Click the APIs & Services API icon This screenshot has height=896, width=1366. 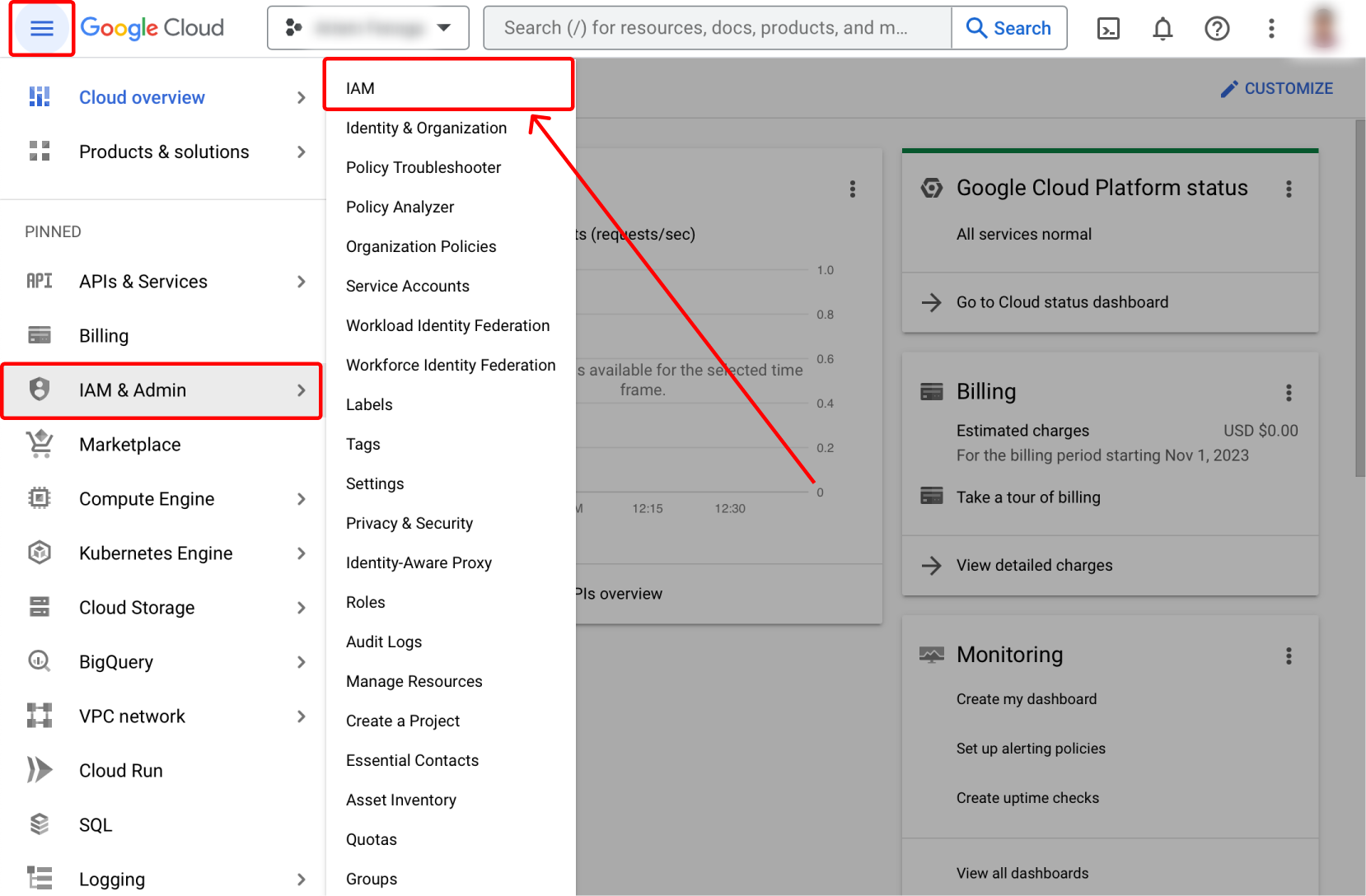point(40,282)
